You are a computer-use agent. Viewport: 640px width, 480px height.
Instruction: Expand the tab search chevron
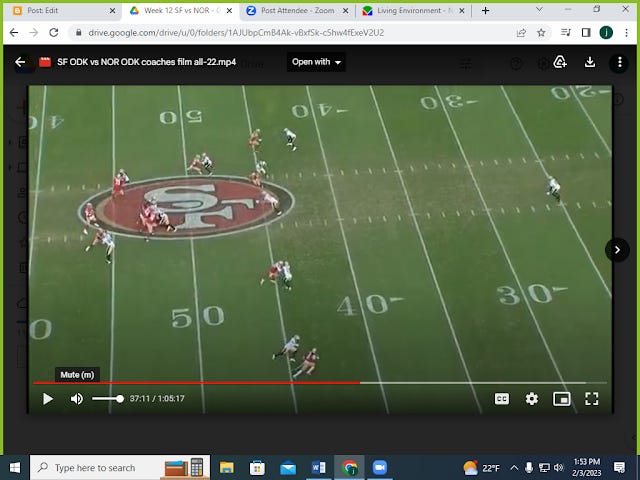coord(539,9)
